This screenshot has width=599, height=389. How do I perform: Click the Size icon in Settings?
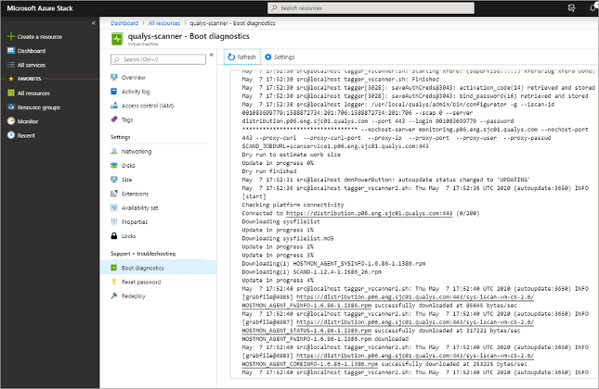(114, 179)
